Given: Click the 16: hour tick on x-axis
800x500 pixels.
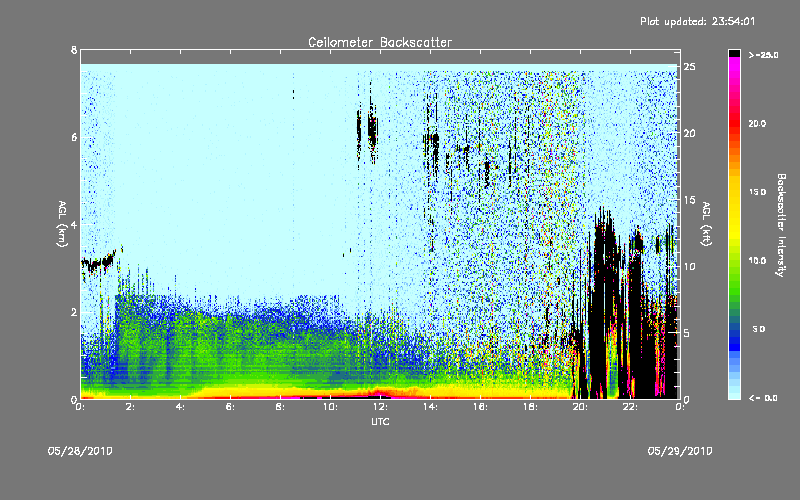Looking at the screenshot, I should pyautogui.click(x=480, y=407).
